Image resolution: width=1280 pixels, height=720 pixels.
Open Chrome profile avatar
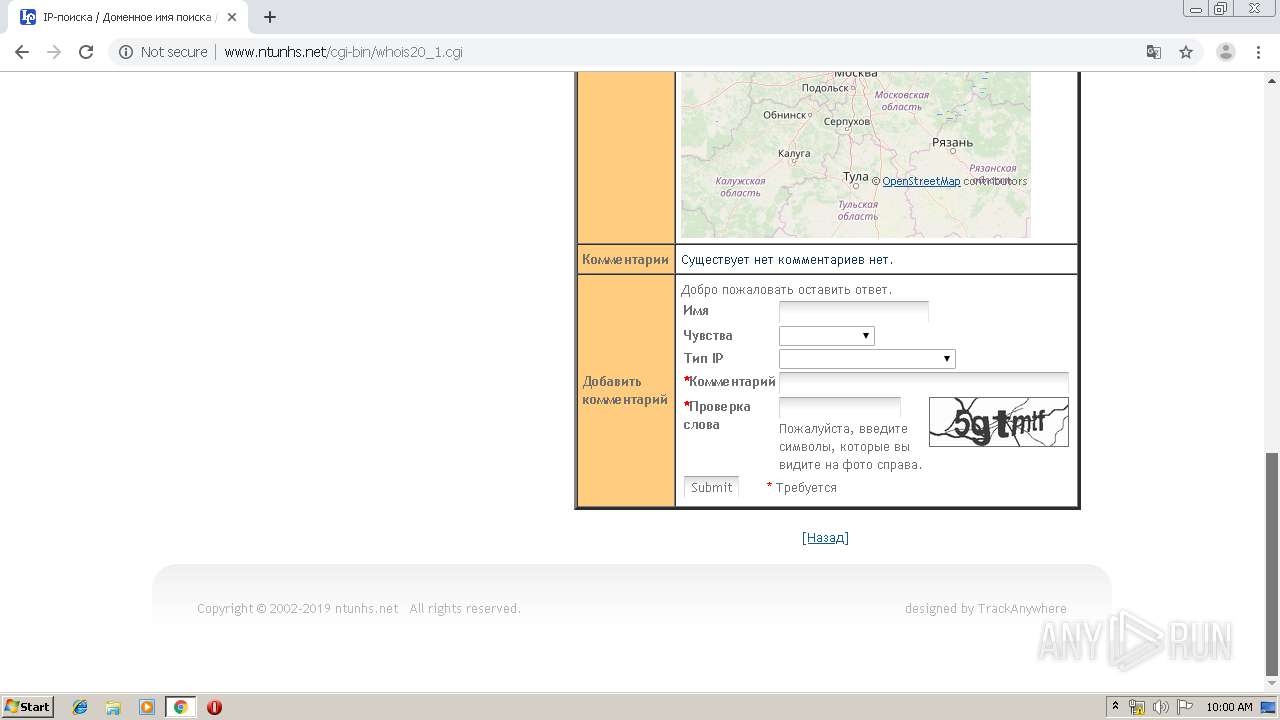click(1226, 52)
